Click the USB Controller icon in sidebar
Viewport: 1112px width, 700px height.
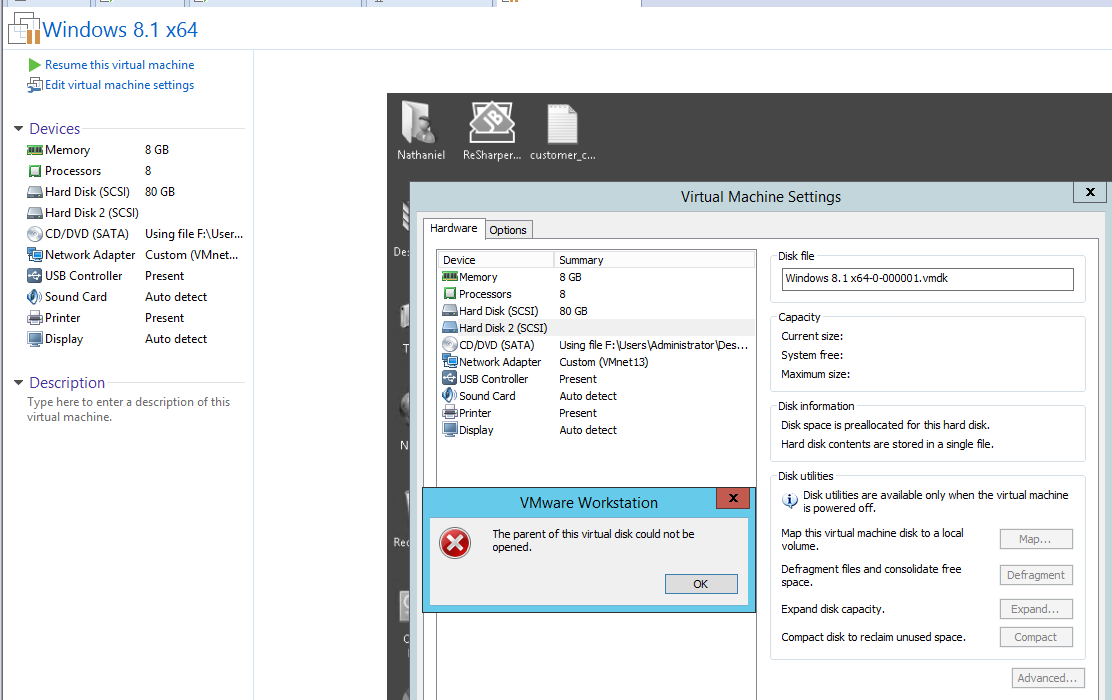35,276
